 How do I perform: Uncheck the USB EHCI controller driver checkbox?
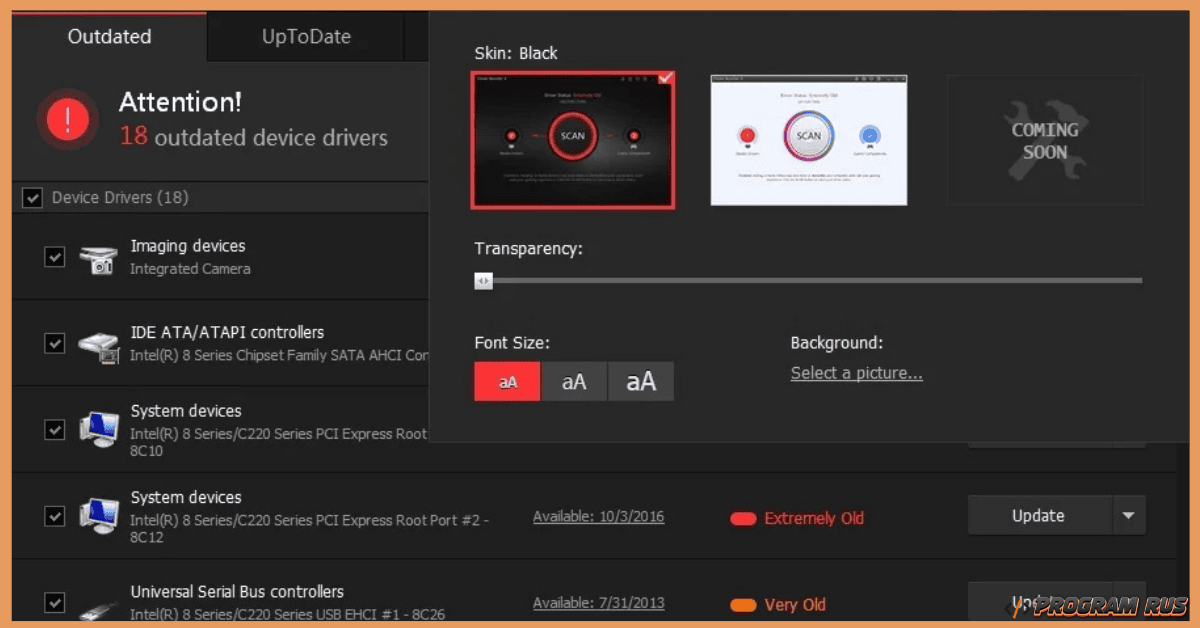coord(55,603)
